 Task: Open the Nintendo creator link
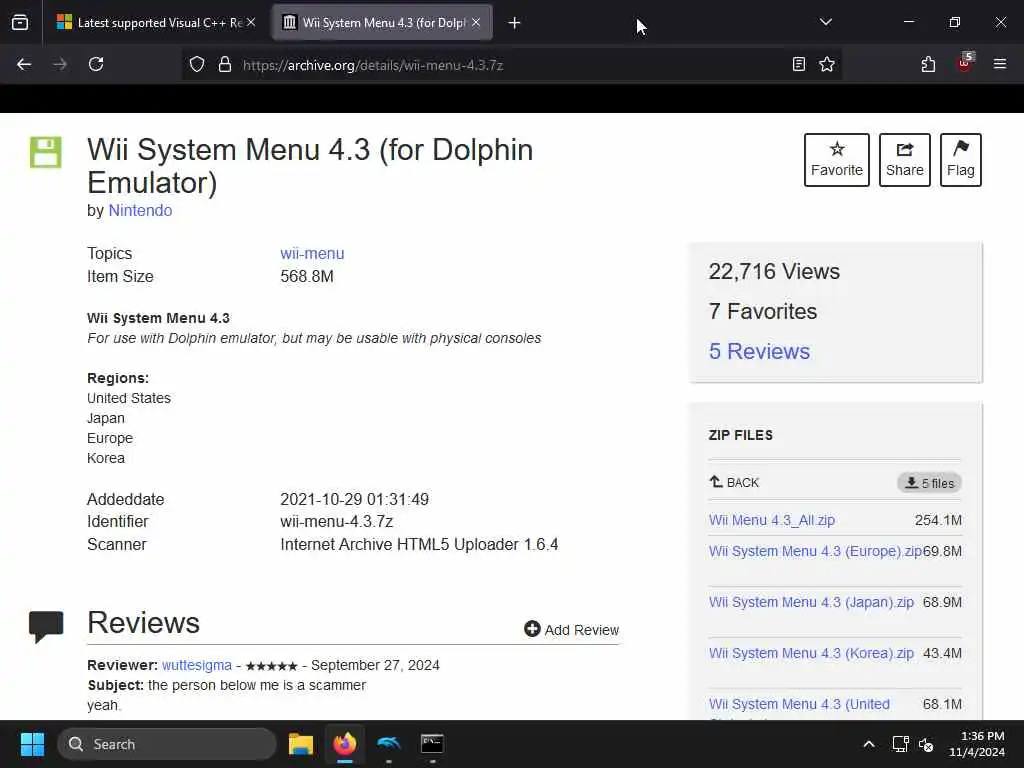pos(140,210)
